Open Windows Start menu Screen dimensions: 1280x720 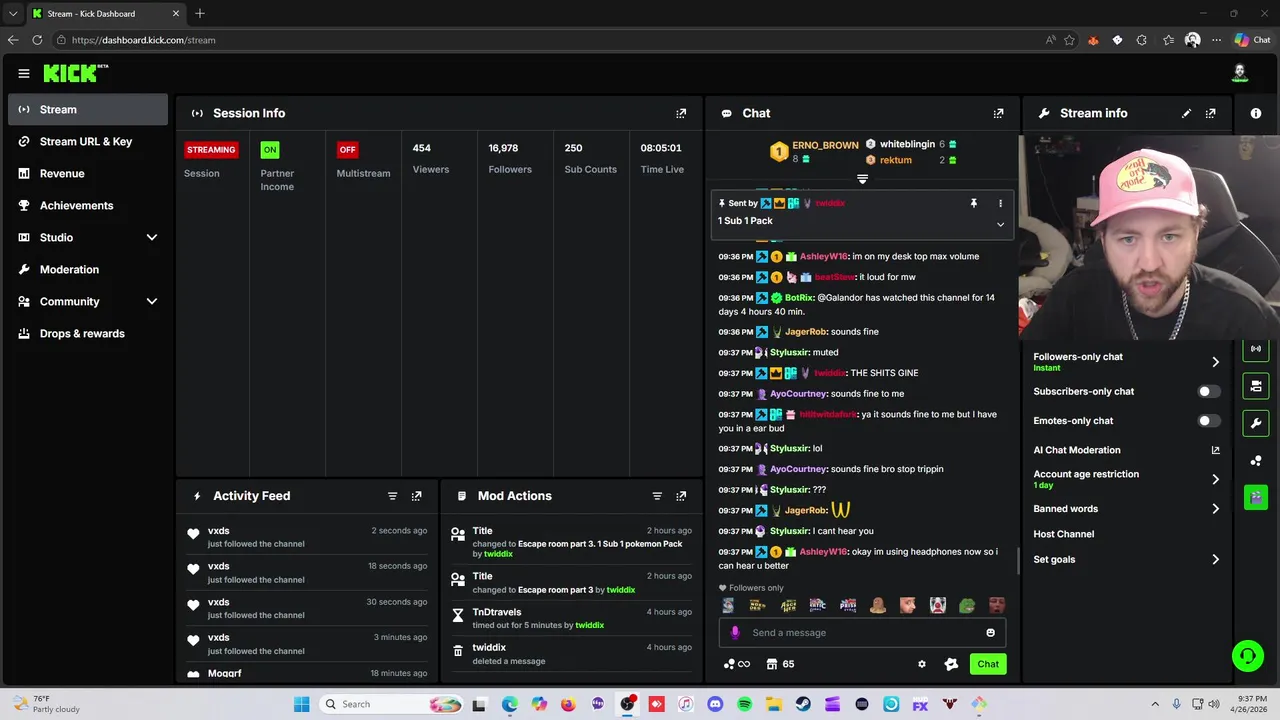point(302,704)
